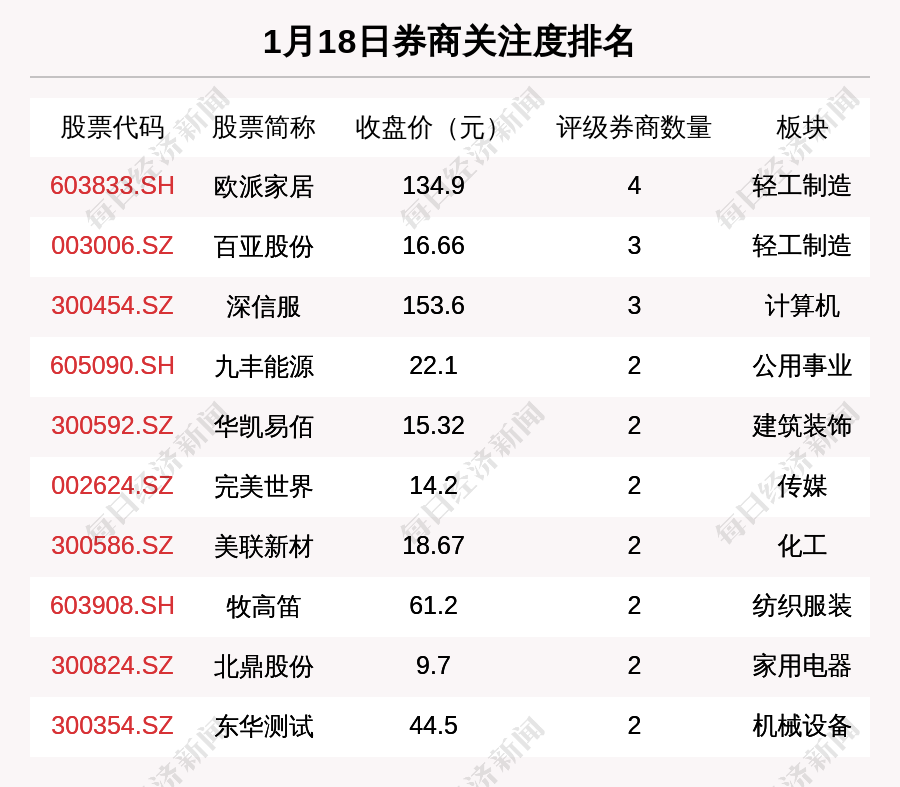Screen dimensions: 900x787
Task: Click stock name 华凯易佰
Action: (x=263, y=427)
